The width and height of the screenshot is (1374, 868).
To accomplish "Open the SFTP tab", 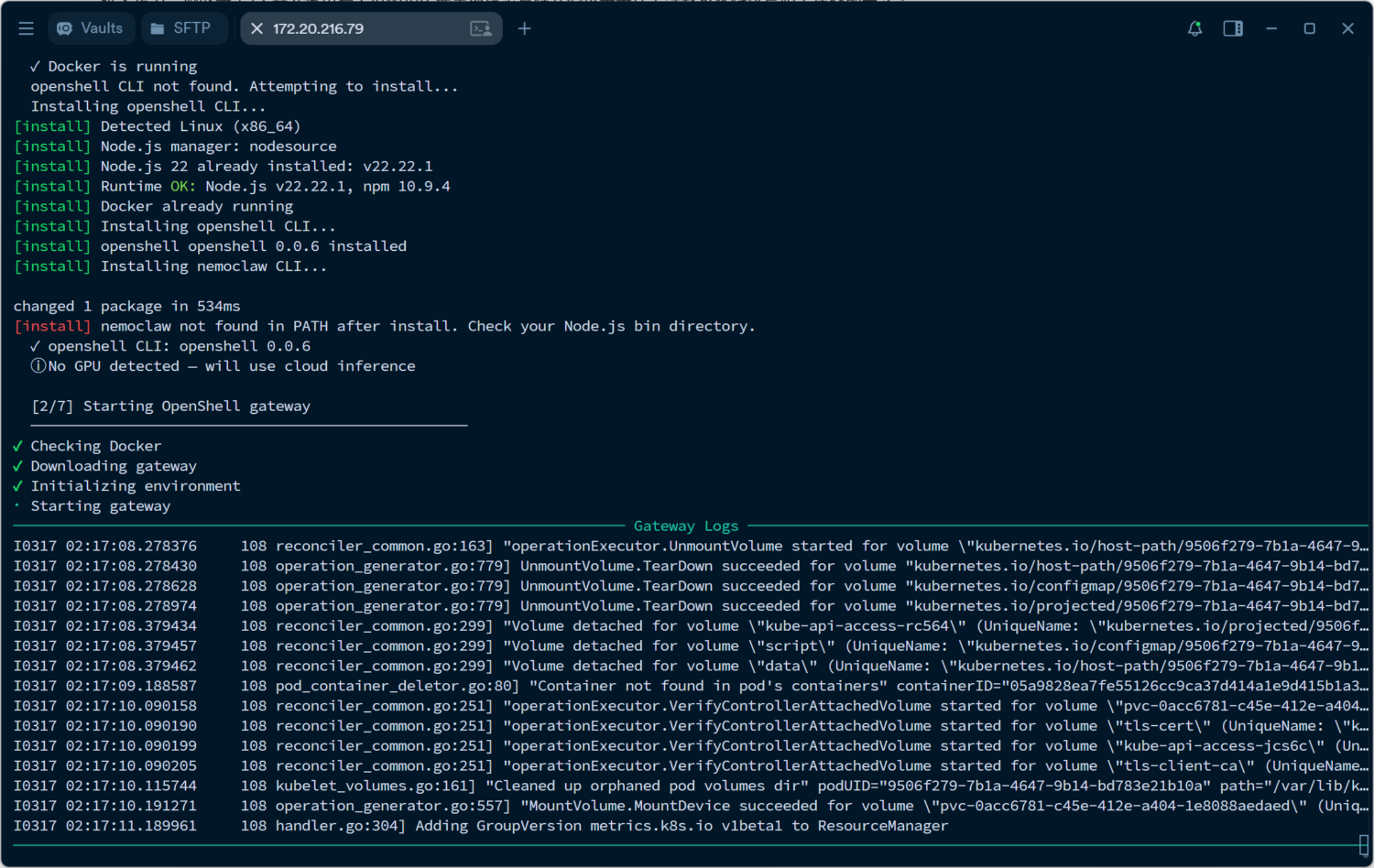I will (x=181, y=28).
